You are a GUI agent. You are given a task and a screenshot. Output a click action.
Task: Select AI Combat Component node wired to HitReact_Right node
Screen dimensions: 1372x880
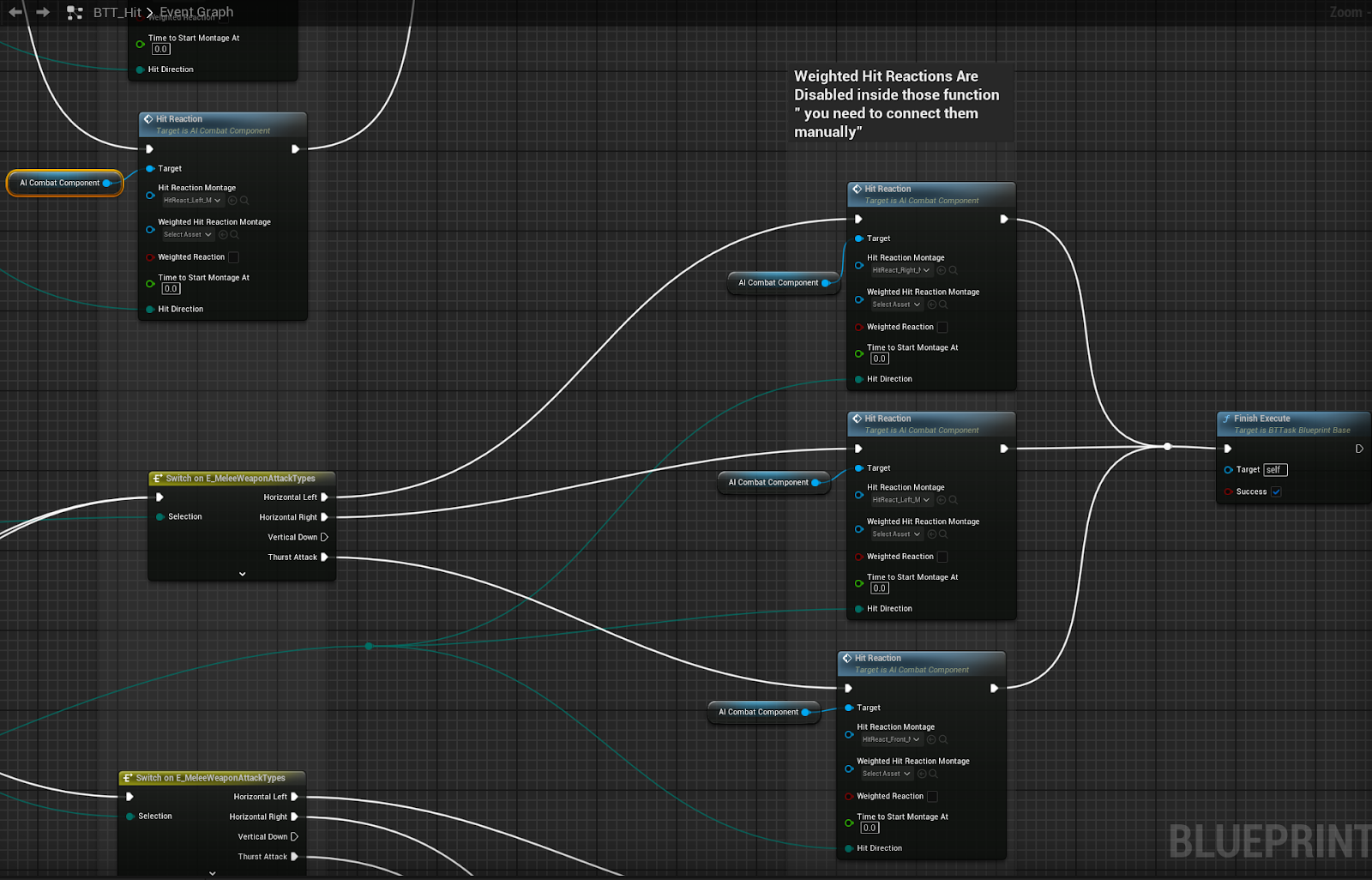coord(784,282)
